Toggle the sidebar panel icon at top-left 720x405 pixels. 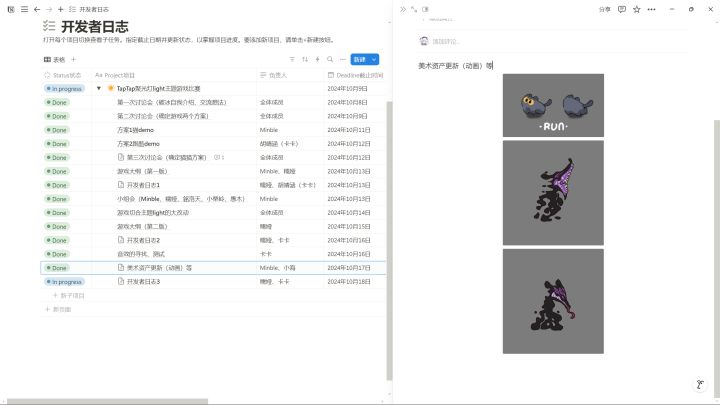[11, 9]
